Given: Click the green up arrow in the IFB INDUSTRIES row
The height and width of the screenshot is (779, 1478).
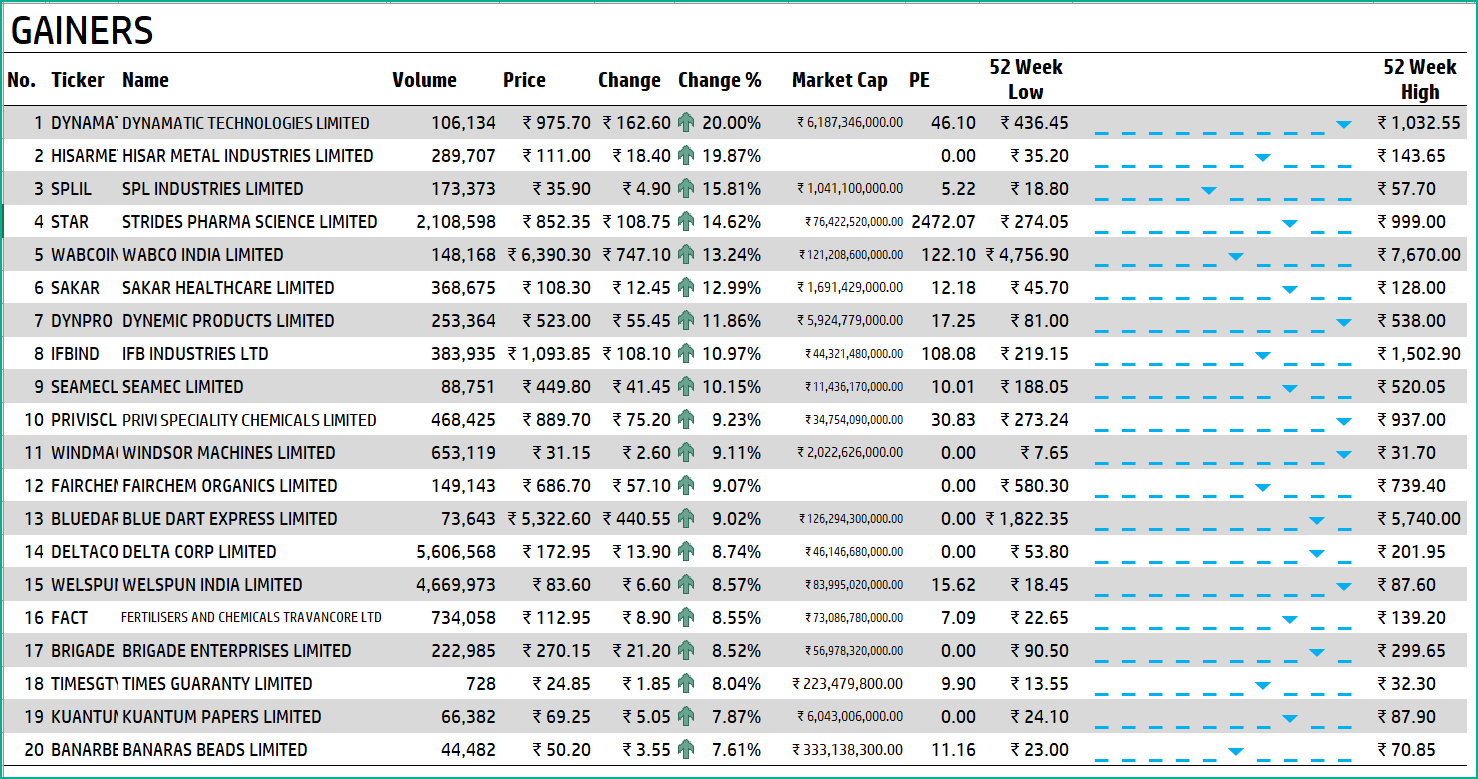Looking at the screenshot, I should pos(686,353).
